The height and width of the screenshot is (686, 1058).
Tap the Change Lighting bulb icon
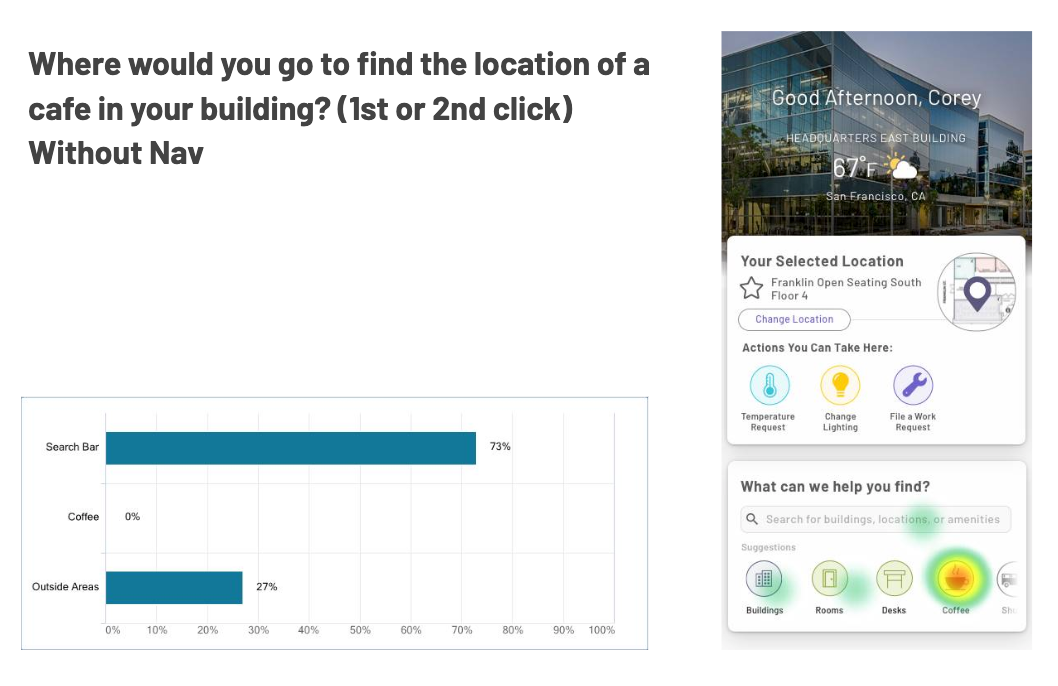840,385
